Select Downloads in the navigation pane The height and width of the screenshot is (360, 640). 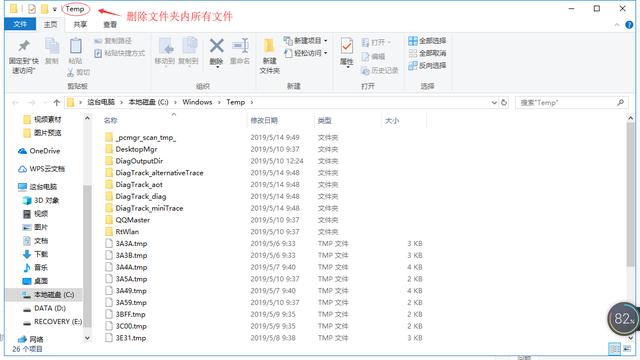[36, 254]
